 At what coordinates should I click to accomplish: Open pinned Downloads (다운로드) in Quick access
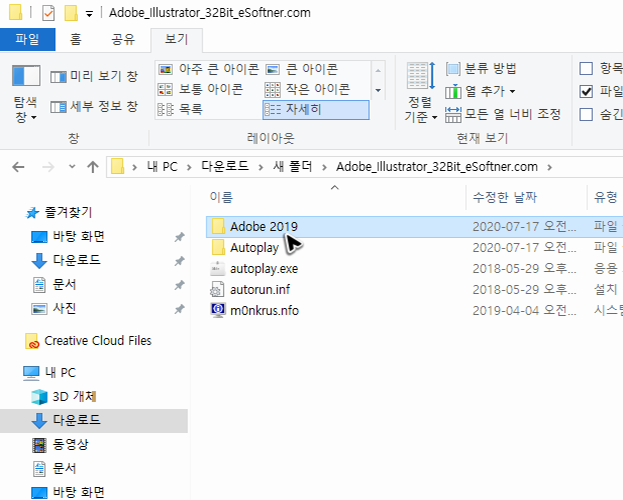66,260
